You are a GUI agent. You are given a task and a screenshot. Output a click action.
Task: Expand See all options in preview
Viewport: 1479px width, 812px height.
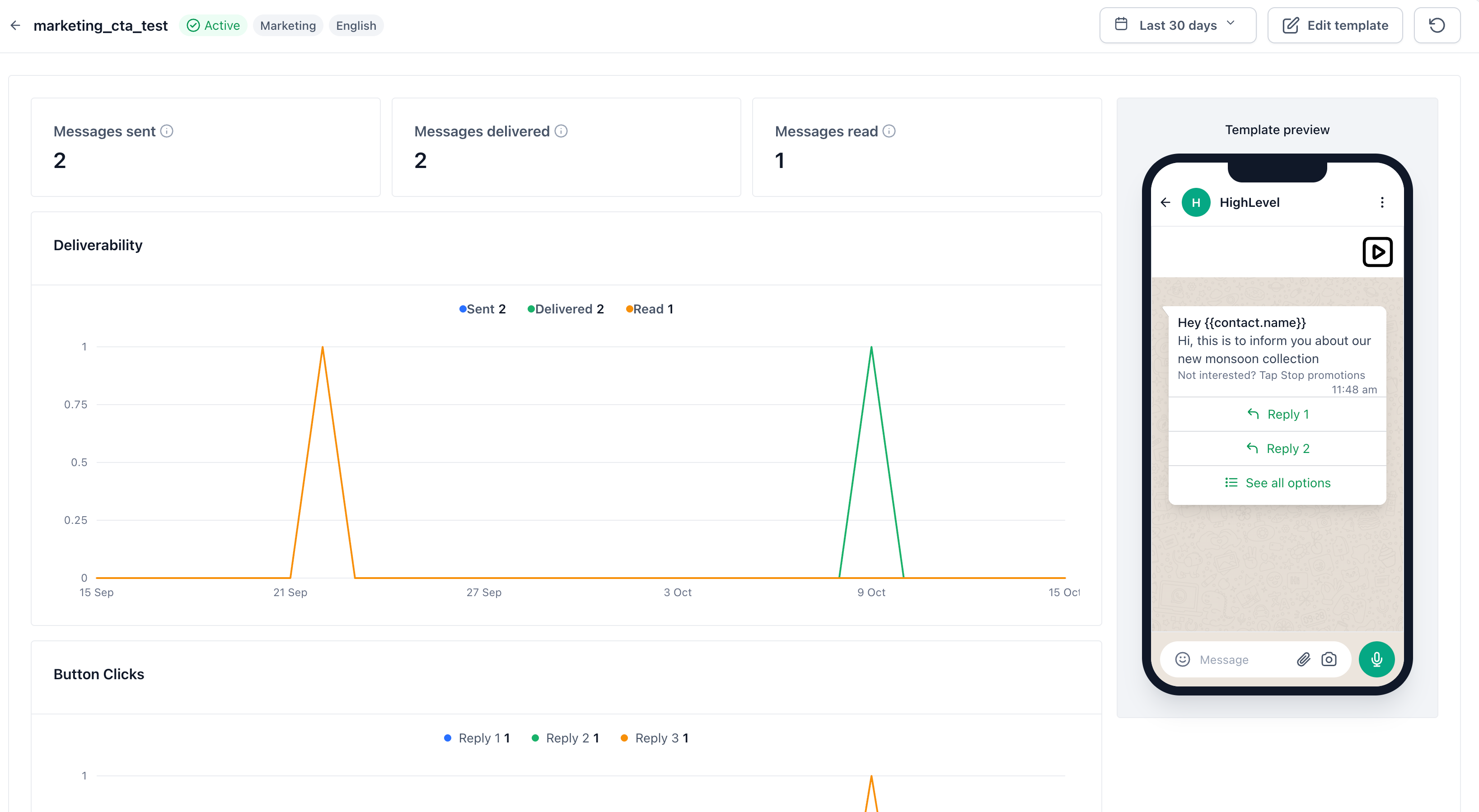point(1277,483)
